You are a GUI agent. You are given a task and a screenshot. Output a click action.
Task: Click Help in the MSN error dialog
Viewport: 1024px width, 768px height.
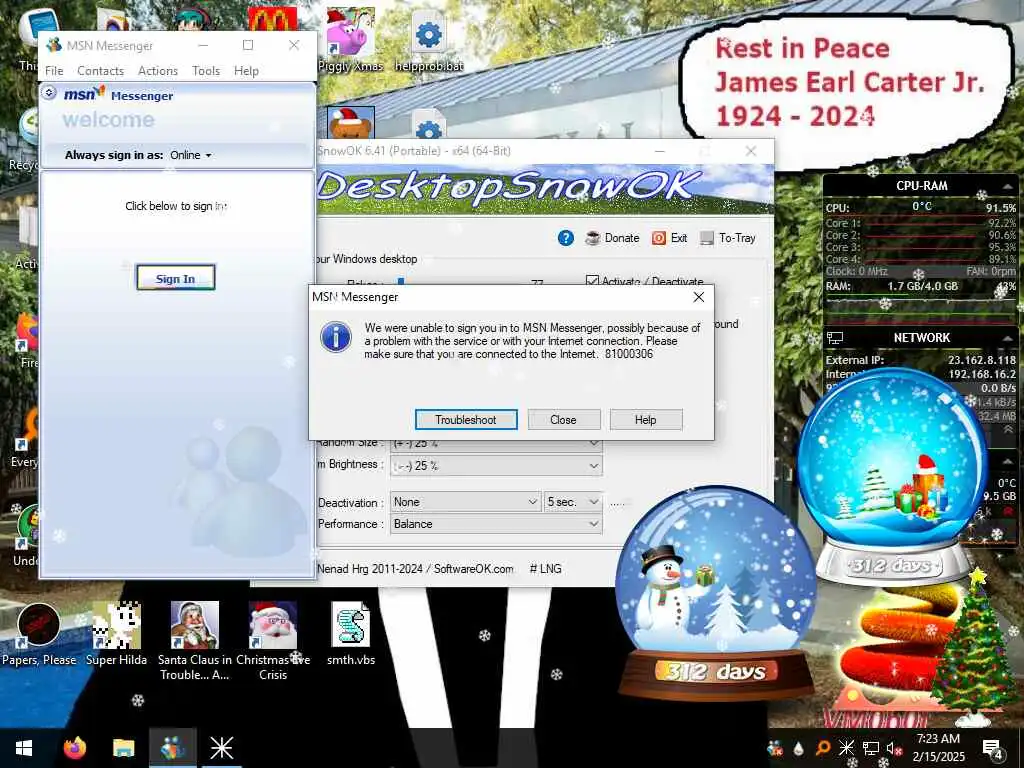click(x=646, y=419)
